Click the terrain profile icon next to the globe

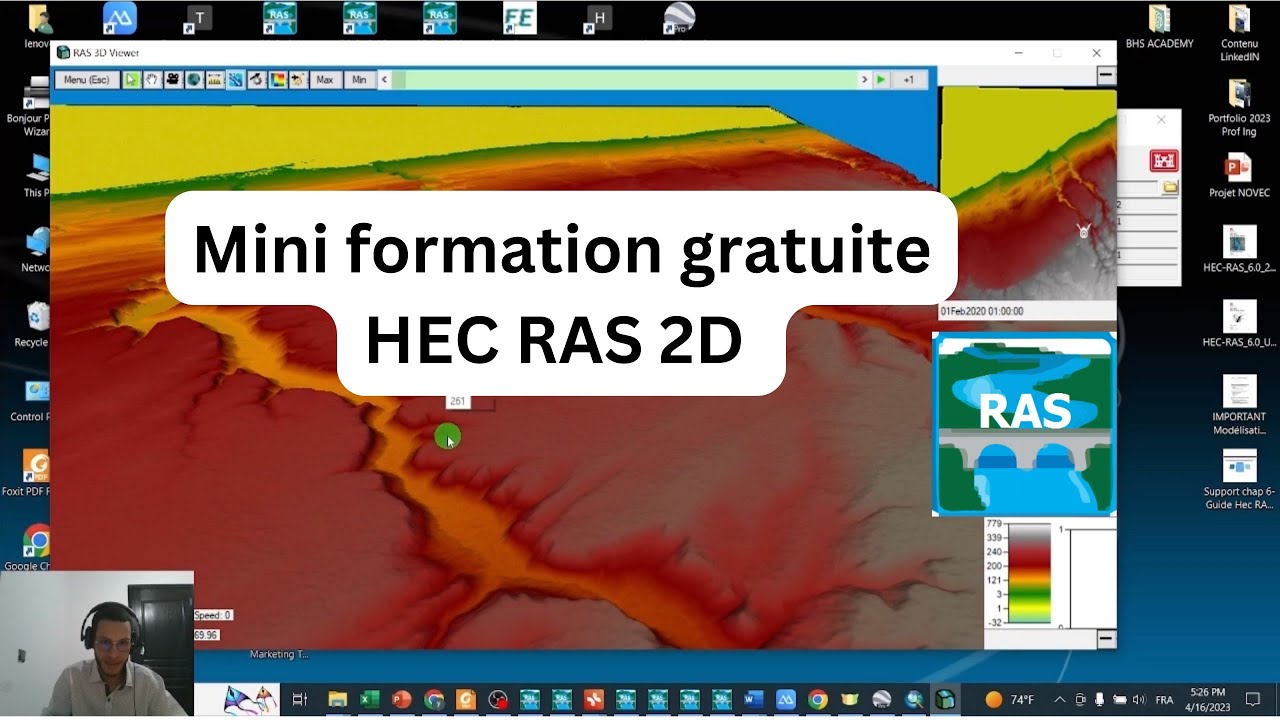pyautogui.click(x=214, y=79)
